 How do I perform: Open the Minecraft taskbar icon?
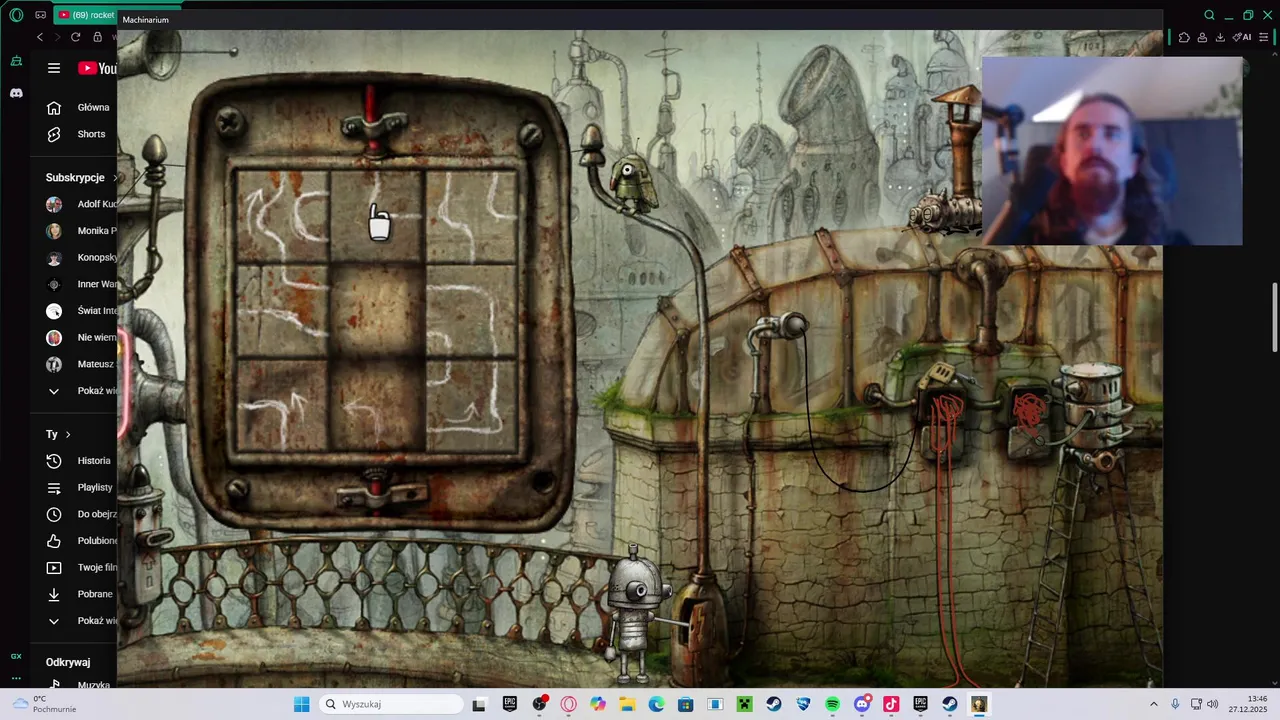pyautogui.click(x=744, y=704)
